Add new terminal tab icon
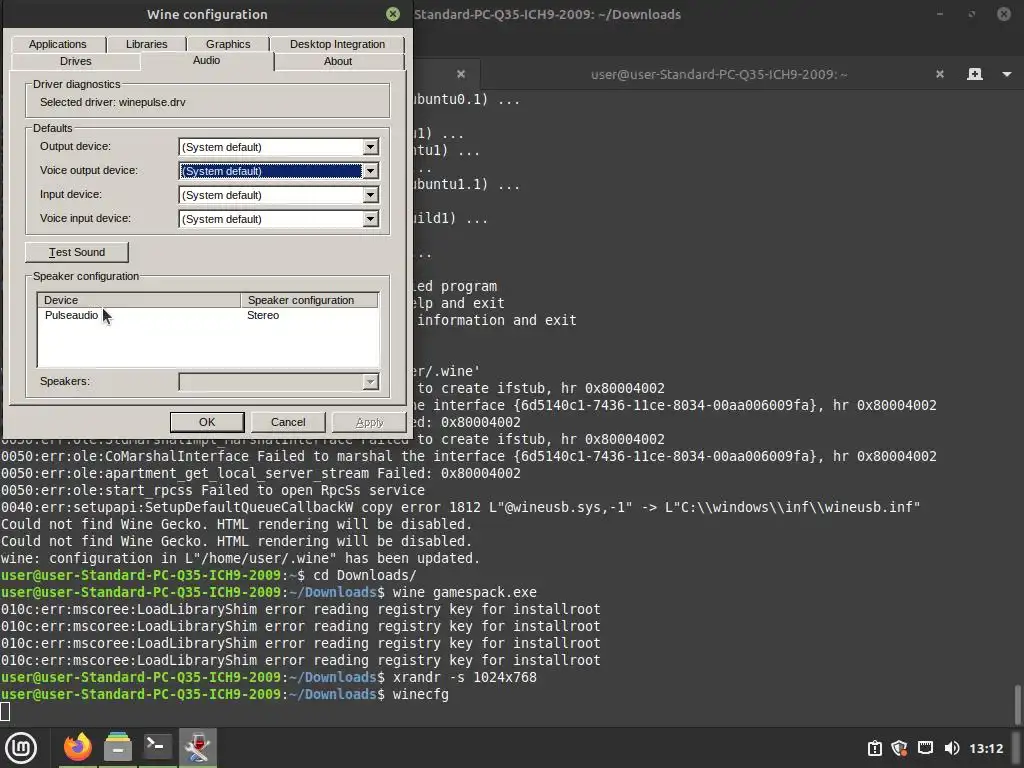 [974, 74]
